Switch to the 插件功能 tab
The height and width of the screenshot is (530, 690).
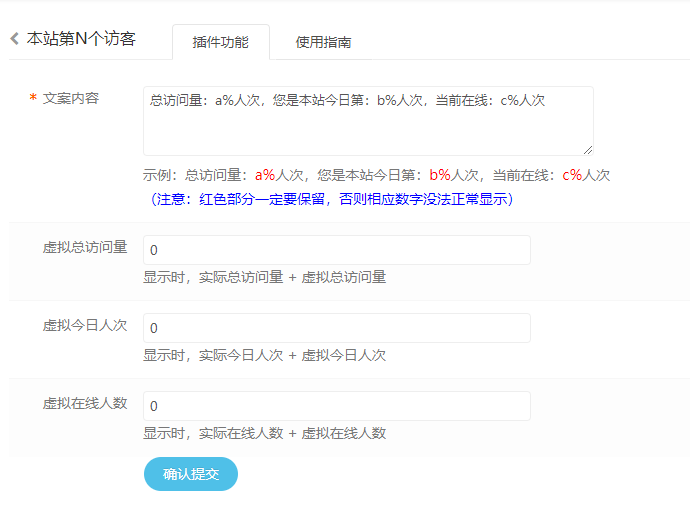click(220, 42)
